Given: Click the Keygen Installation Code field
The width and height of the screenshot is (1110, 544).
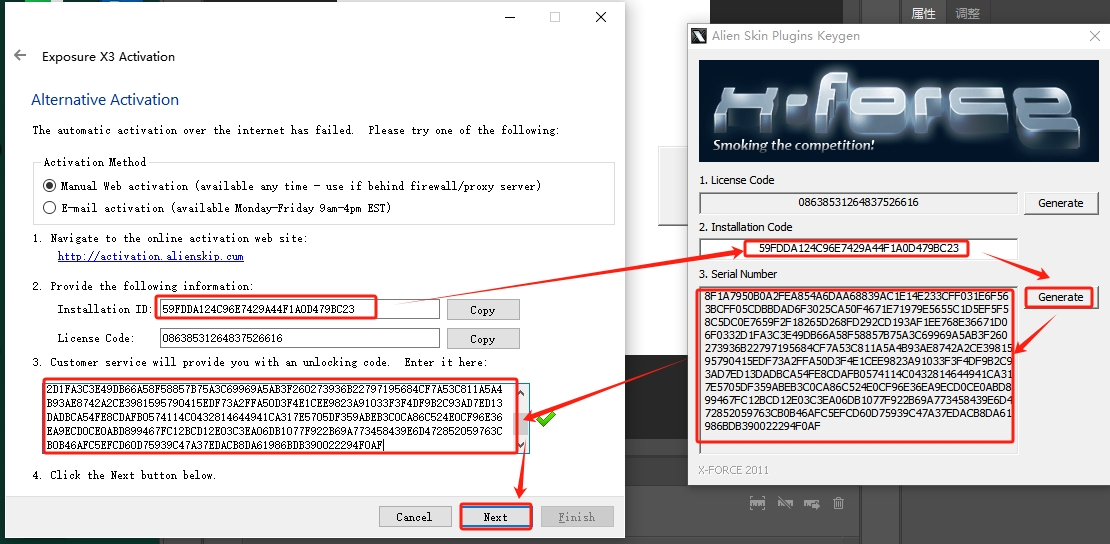Looking at the screenshot, I should 859,249.
